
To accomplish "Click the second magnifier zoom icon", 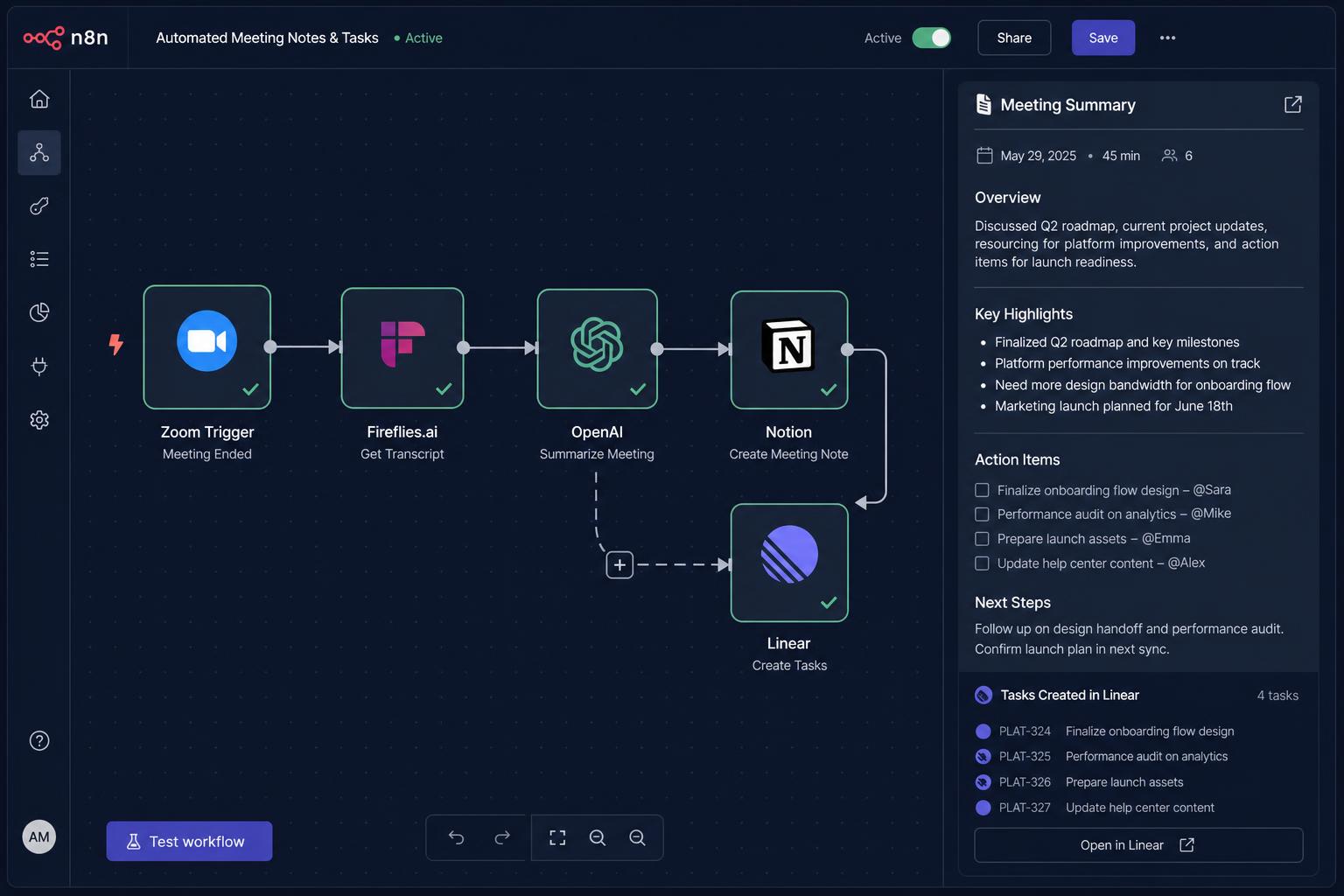I will (638, 837).
